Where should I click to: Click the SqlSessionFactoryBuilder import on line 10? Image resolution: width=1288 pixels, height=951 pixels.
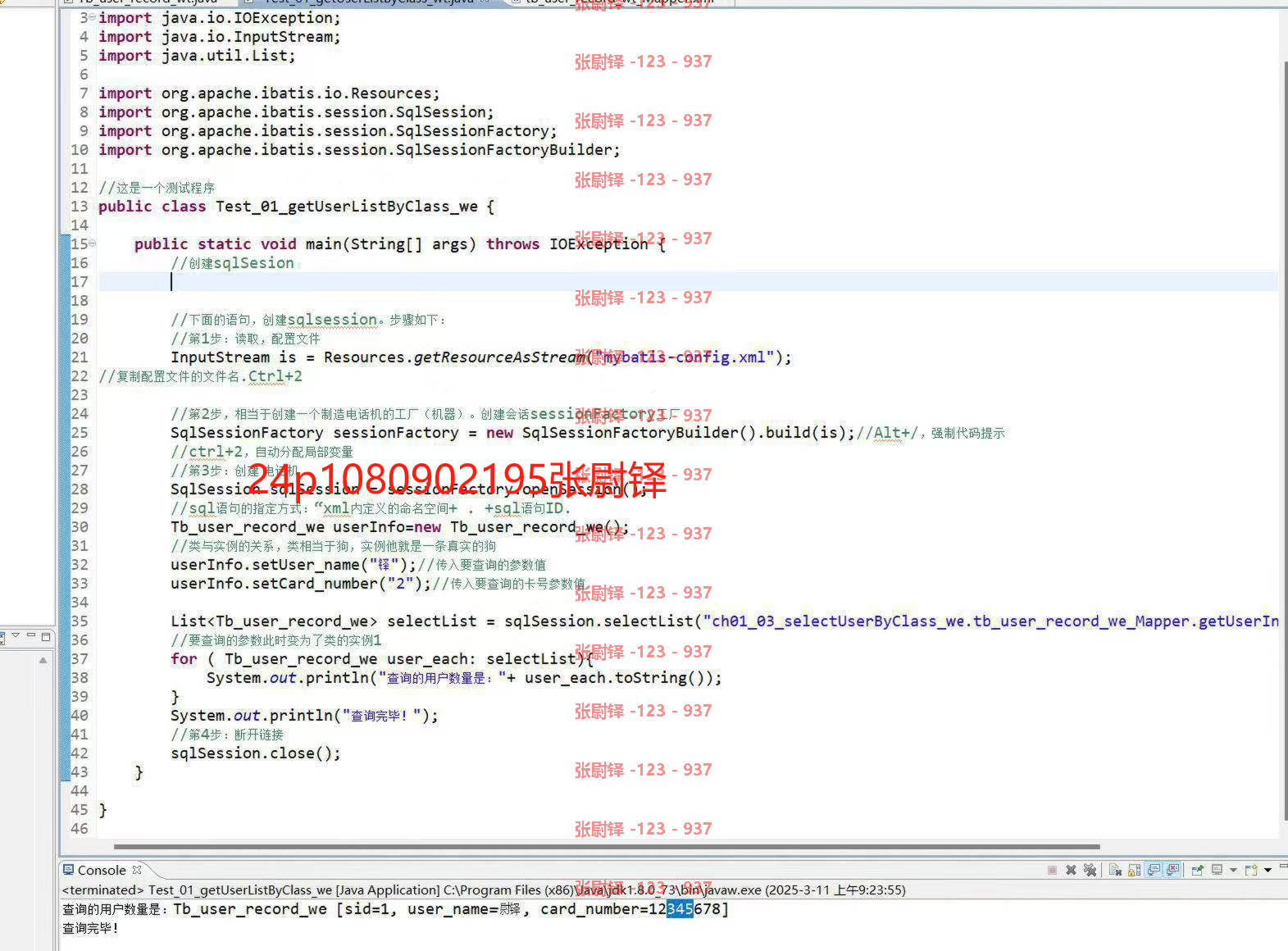[x=359, y=150]
